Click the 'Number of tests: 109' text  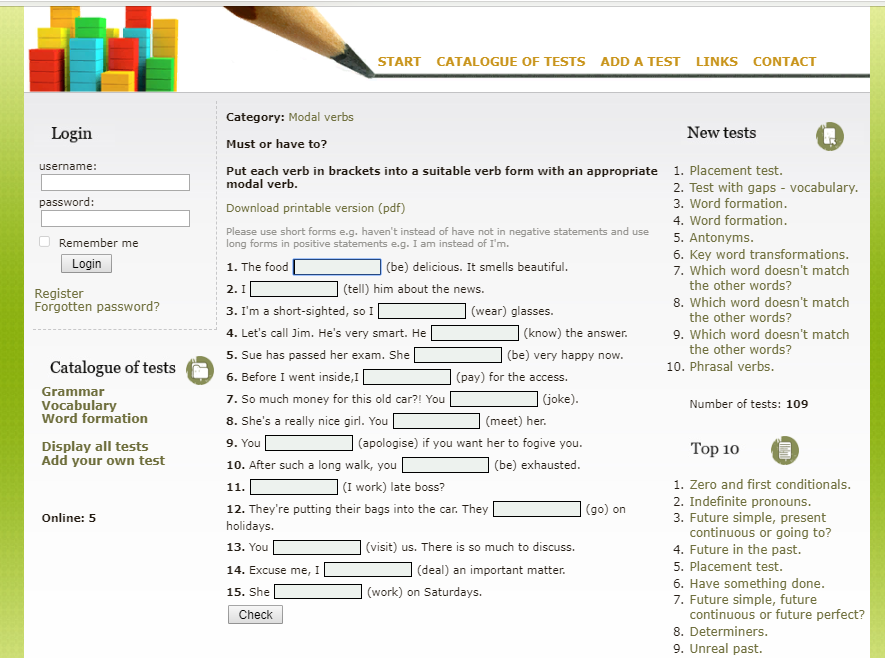[748, 404]
